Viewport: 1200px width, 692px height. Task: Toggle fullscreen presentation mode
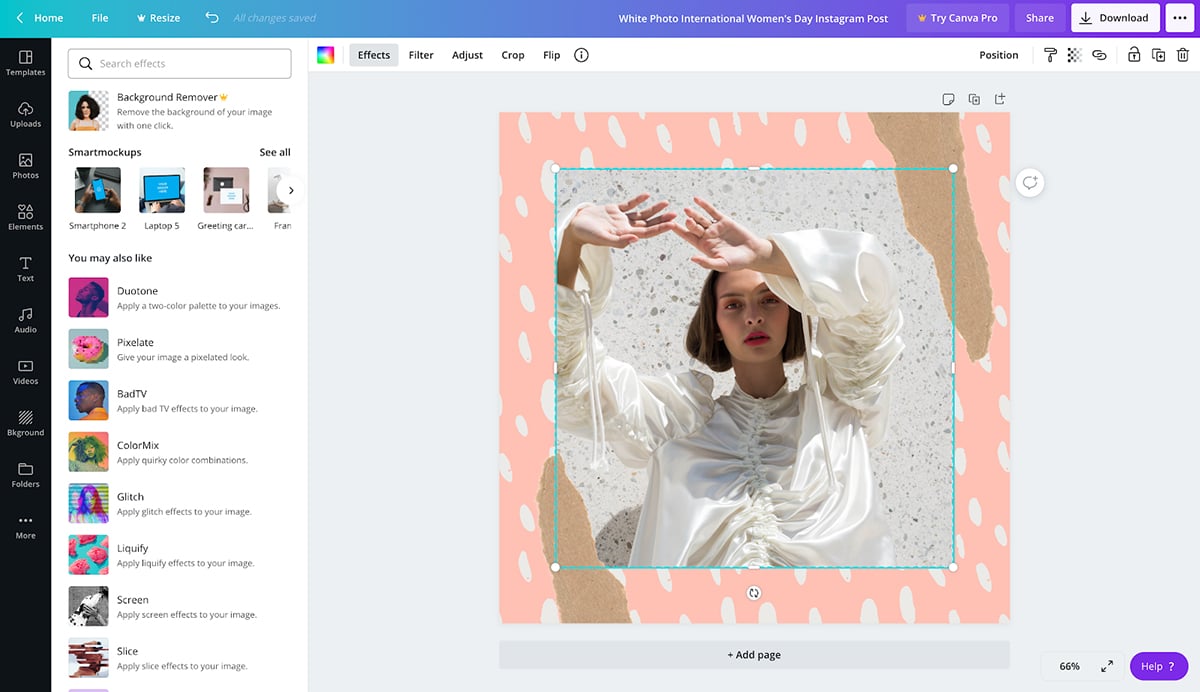click(x=1107, y=666)
